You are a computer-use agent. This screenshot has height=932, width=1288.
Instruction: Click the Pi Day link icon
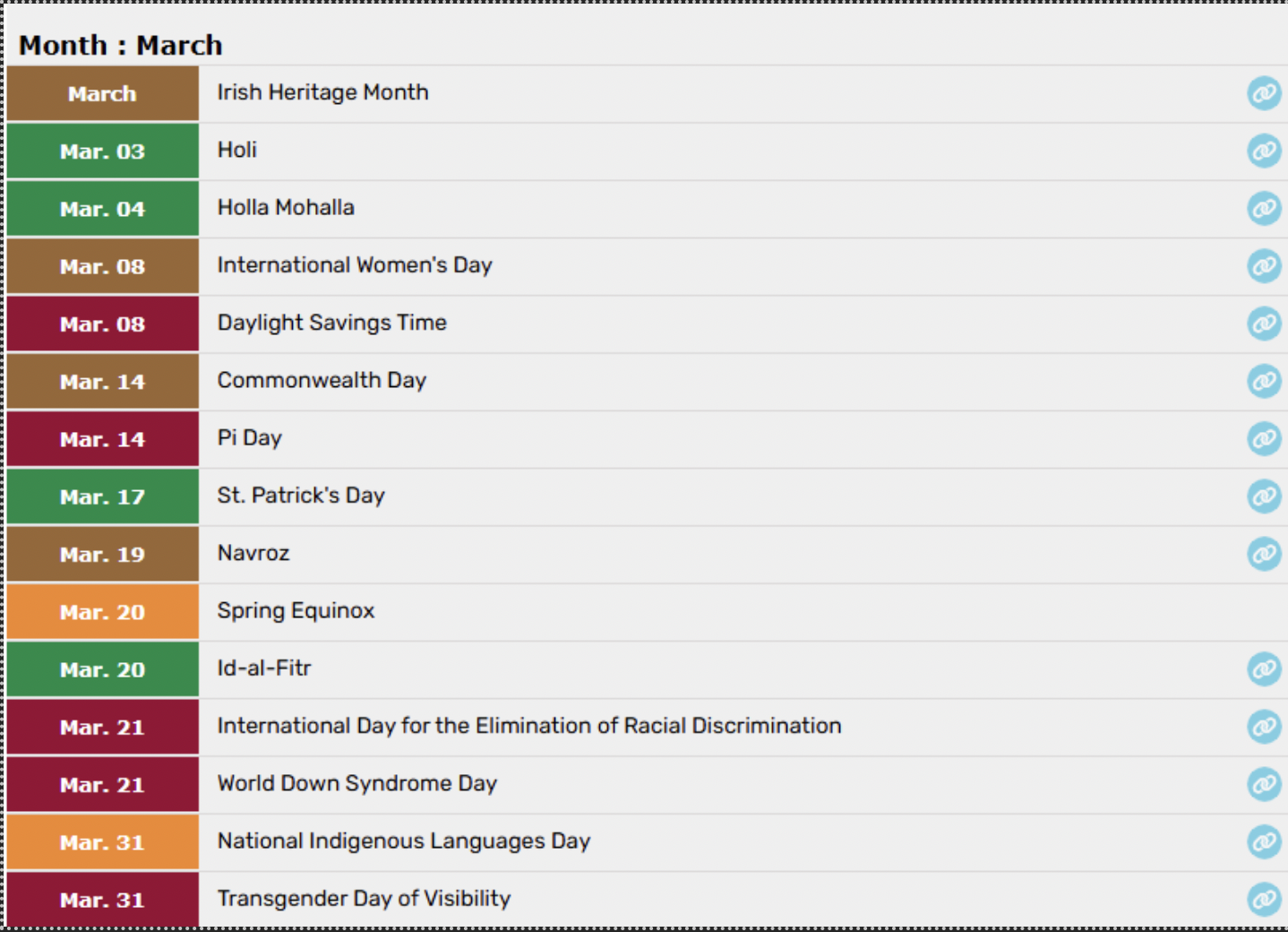(x=1264, y=439)
